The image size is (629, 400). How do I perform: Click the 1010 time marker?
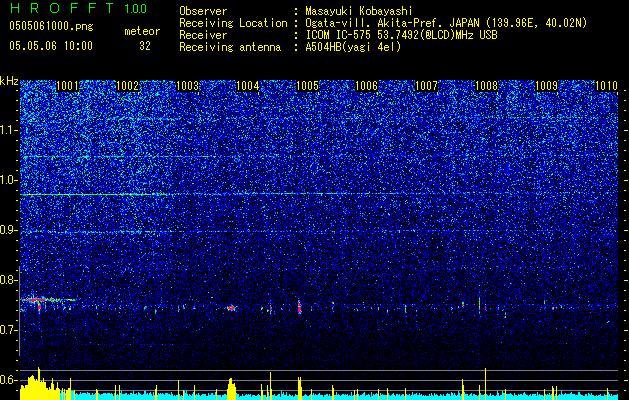click(x=606, y=86)
